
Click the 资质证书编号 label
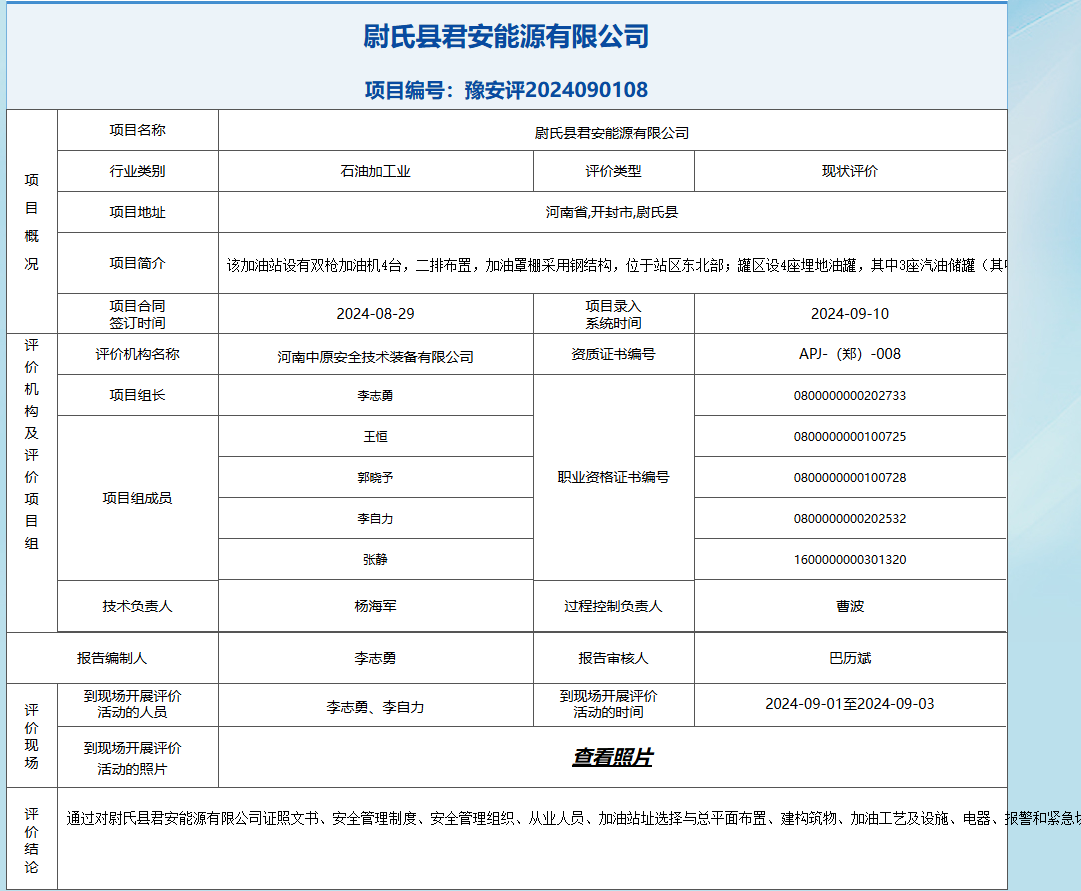[614, 354]
